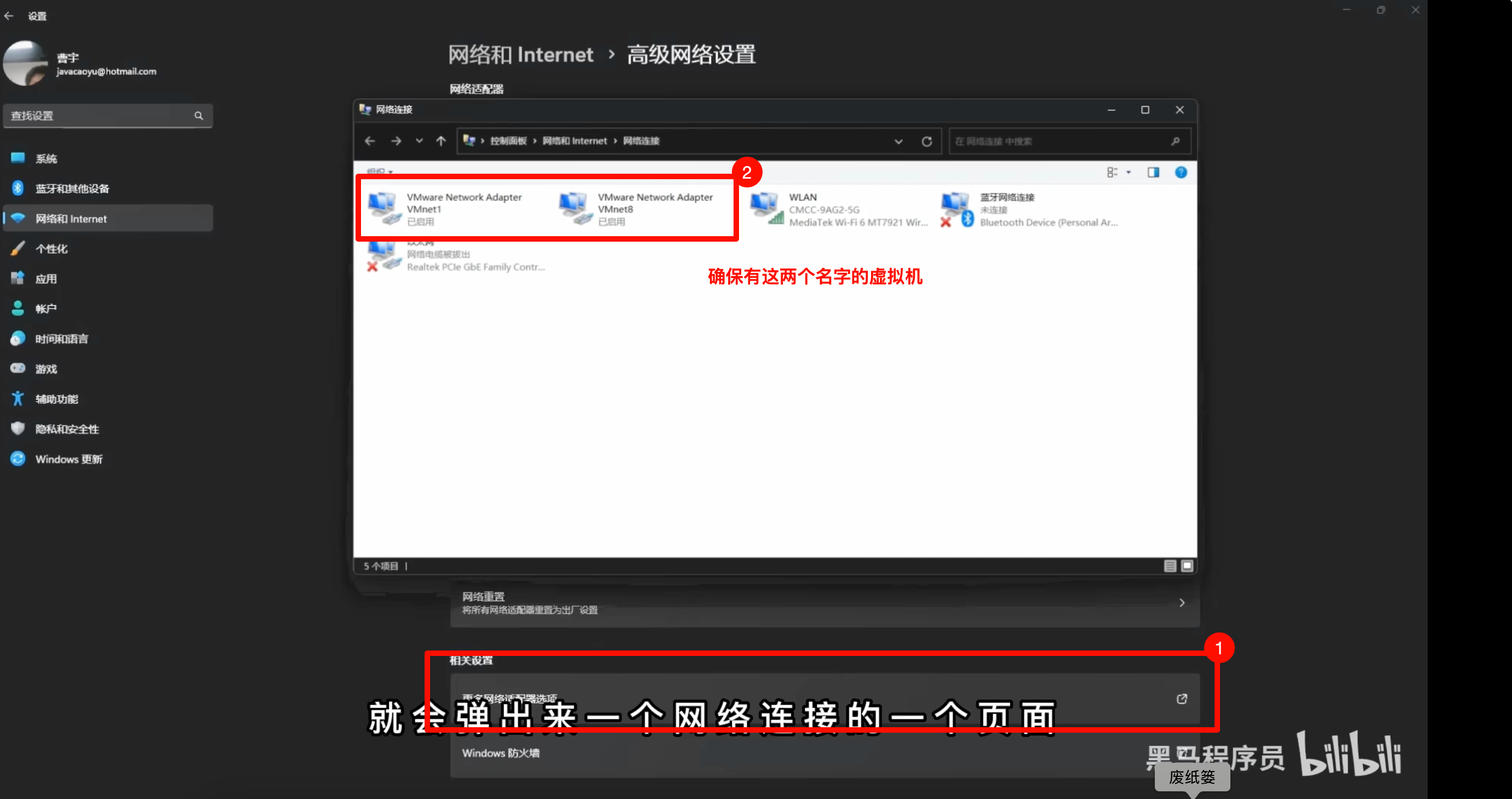Click the refresh icon in address bar
The image size is (1512, 799).
[x=927, y=141]
